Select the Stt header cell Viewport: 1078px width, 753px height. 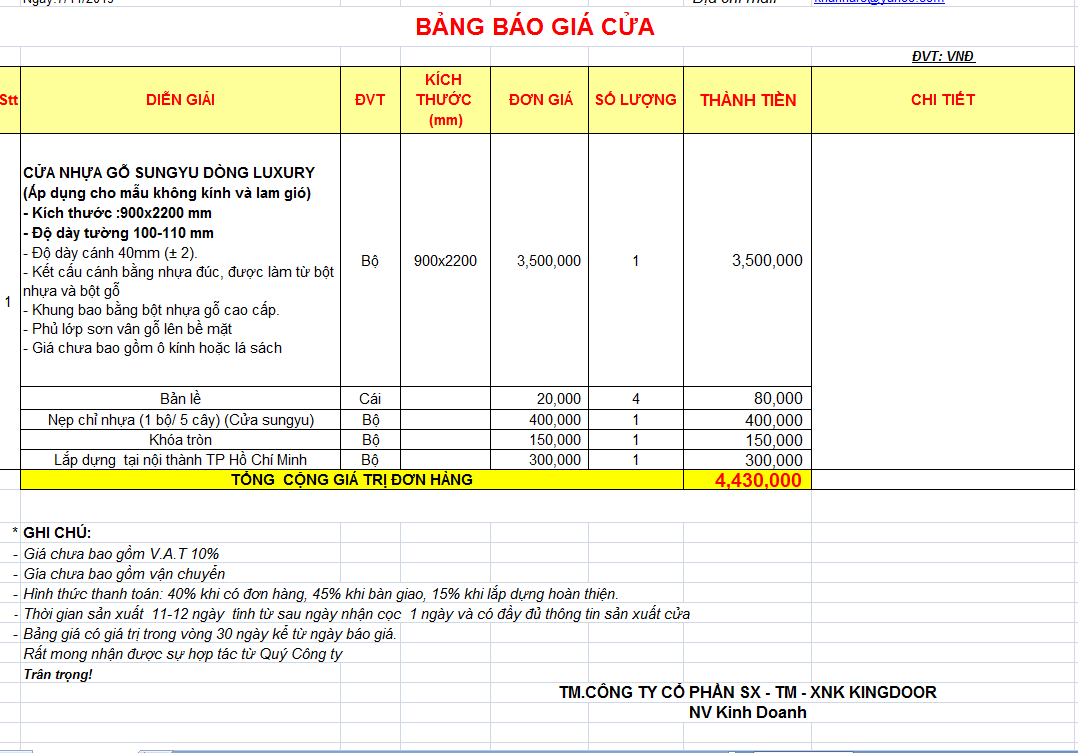point(10,100)
